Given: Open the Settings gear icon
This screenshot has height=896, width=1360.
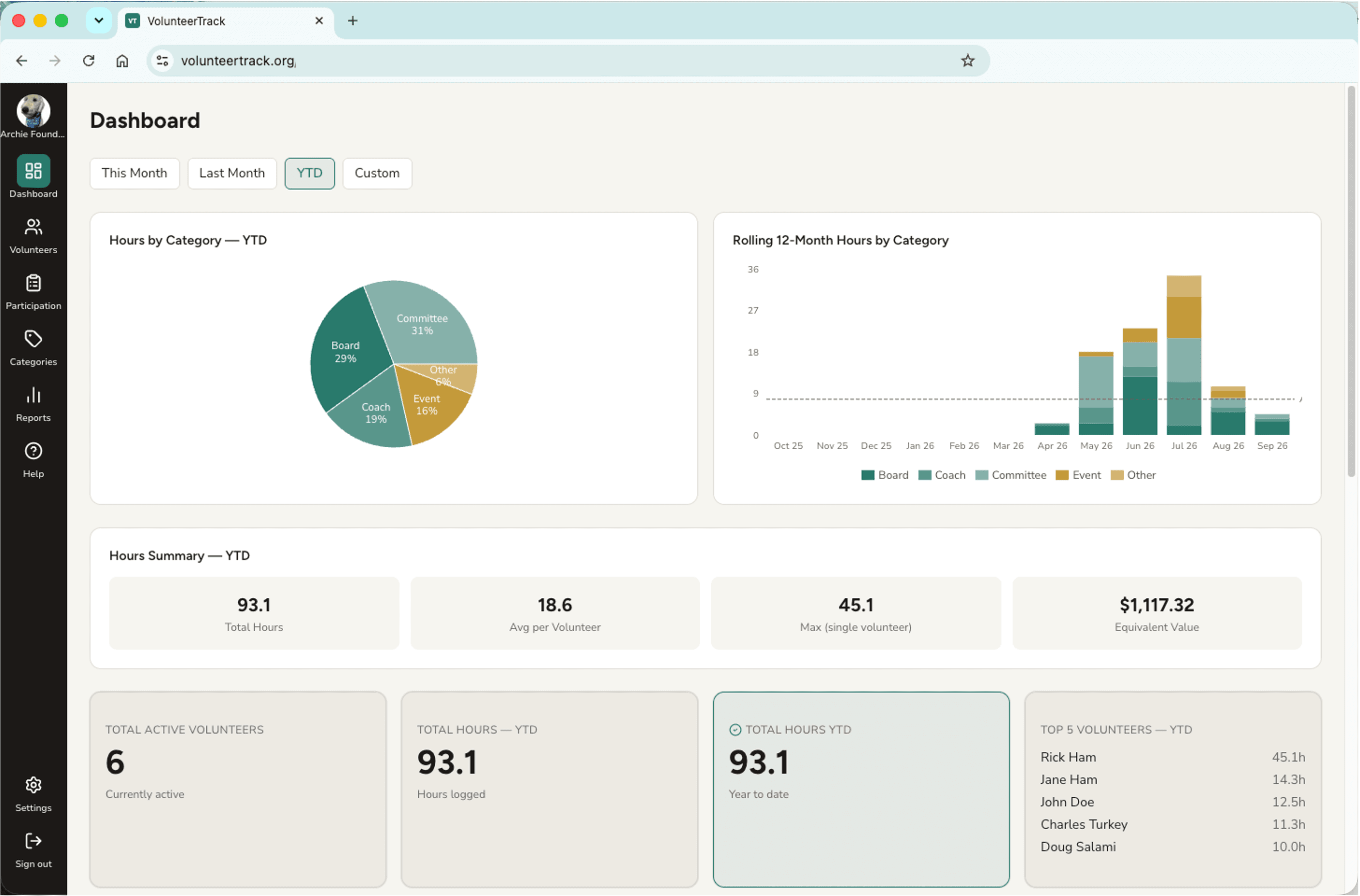Looking at the screenshot, I should pyautogui.click(x=33, y=785).
